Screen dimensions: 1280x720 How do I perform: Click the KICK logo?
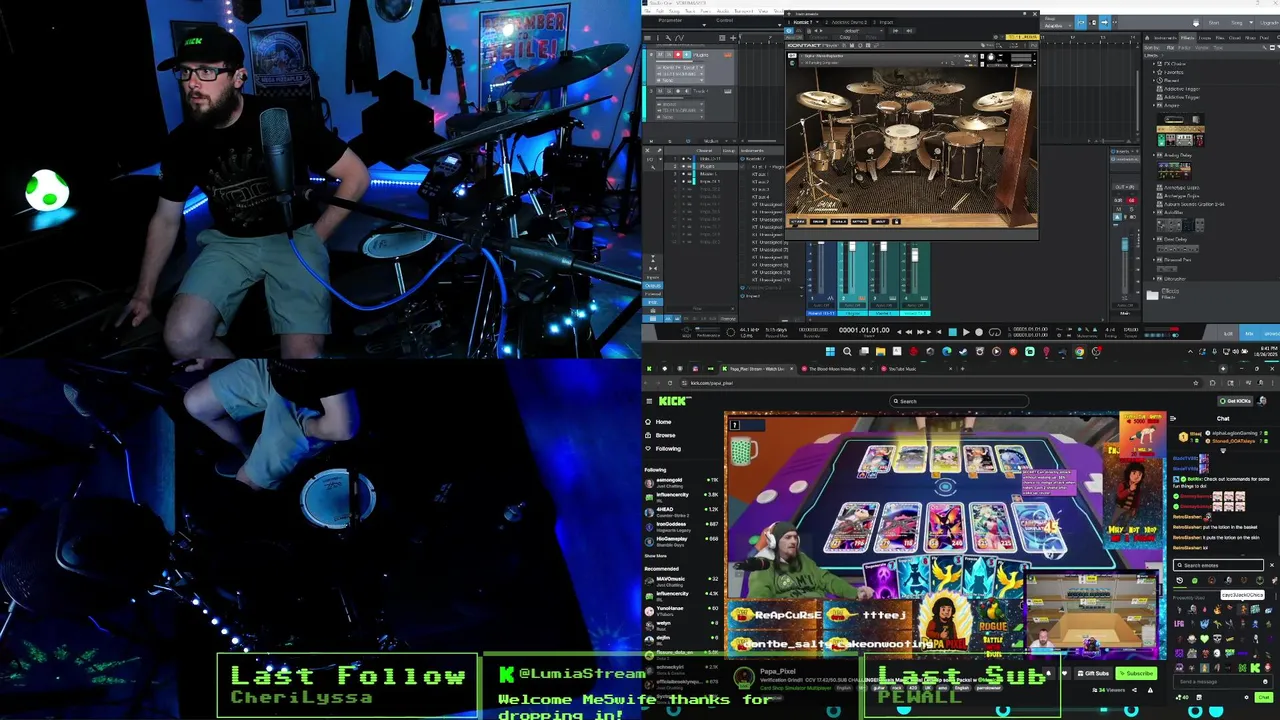673,401
